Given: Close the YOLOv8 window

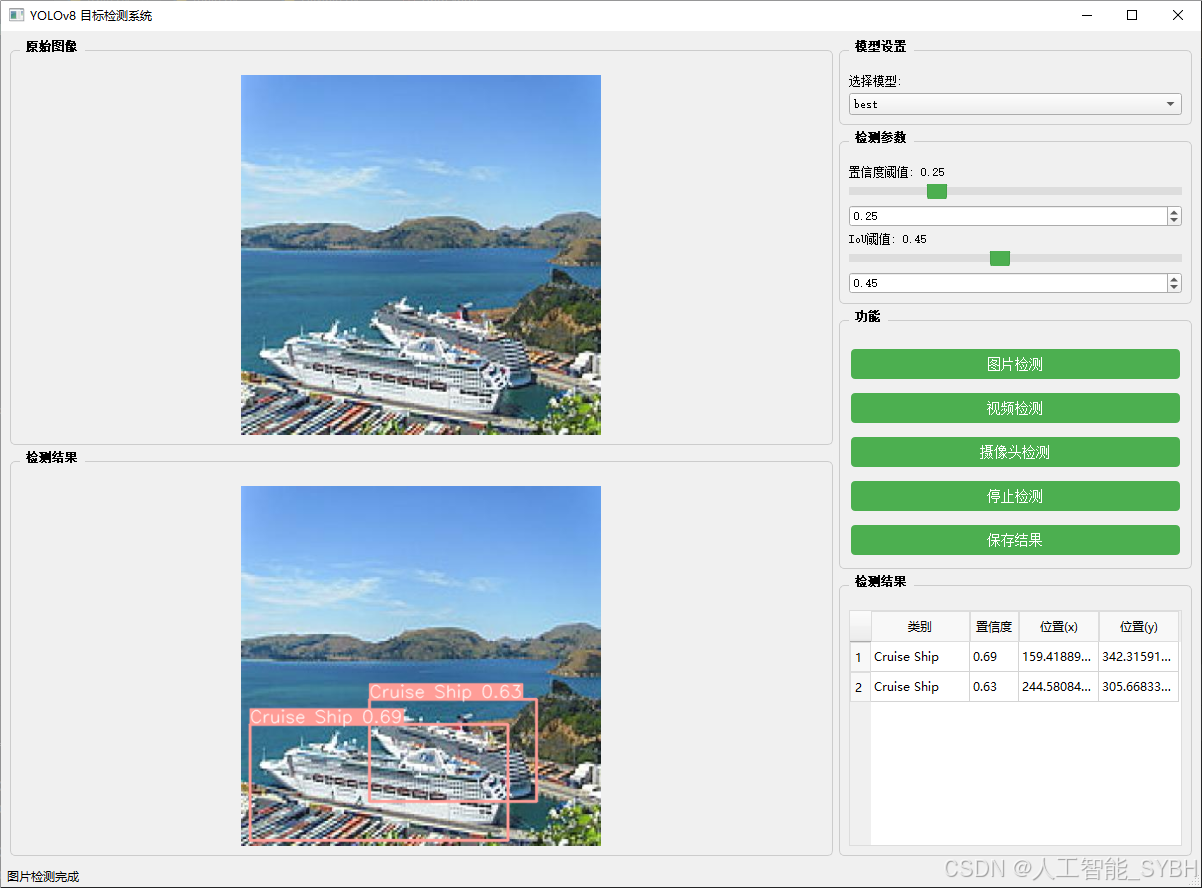Looking at the screenshot, I should pos(1178,15).
